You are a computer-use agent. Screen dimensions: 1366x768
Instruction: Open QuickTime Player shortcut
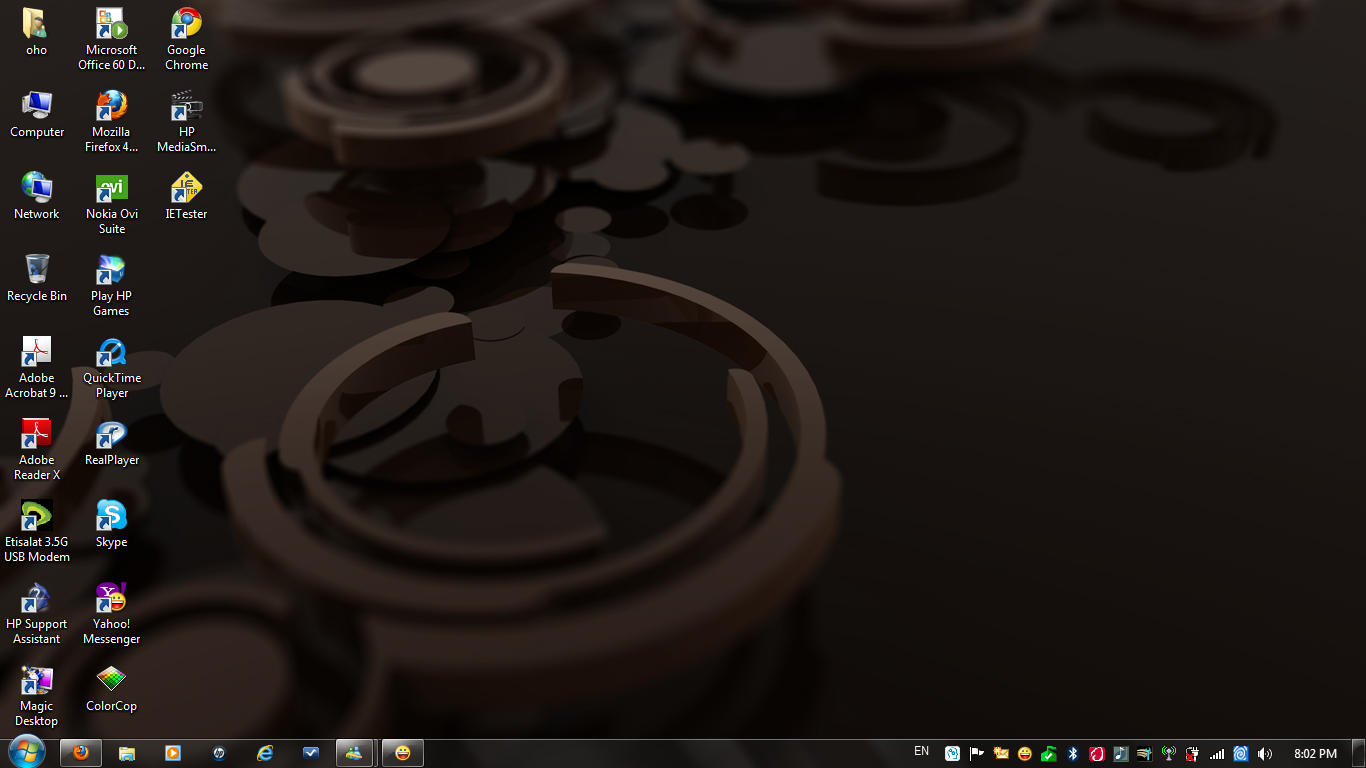tap(111, 353)
